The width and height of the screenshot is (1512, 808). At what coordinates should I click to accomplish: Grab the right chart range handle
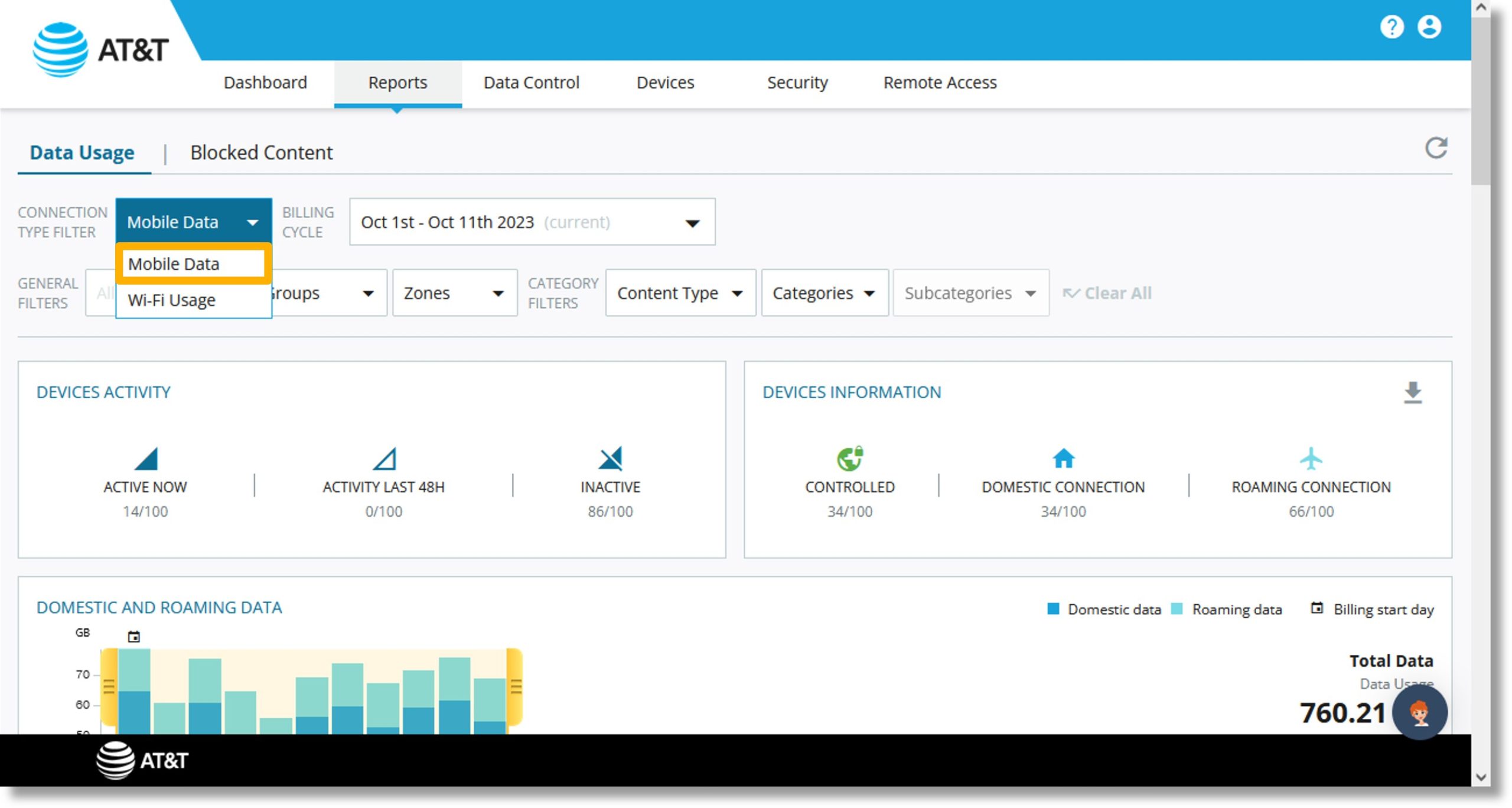pyautogui.click(x=515, y=687)
